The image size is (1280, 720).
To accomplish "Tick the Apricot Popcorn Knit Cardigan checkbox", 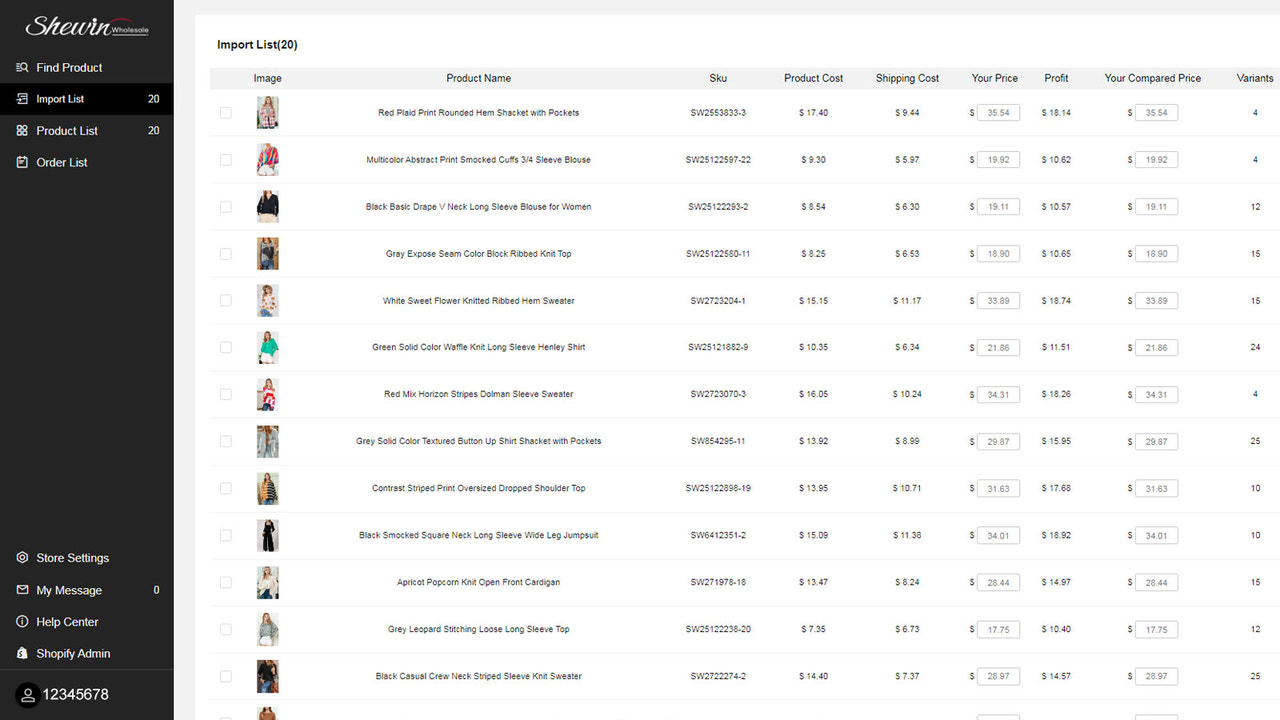I will pos(226,582).
